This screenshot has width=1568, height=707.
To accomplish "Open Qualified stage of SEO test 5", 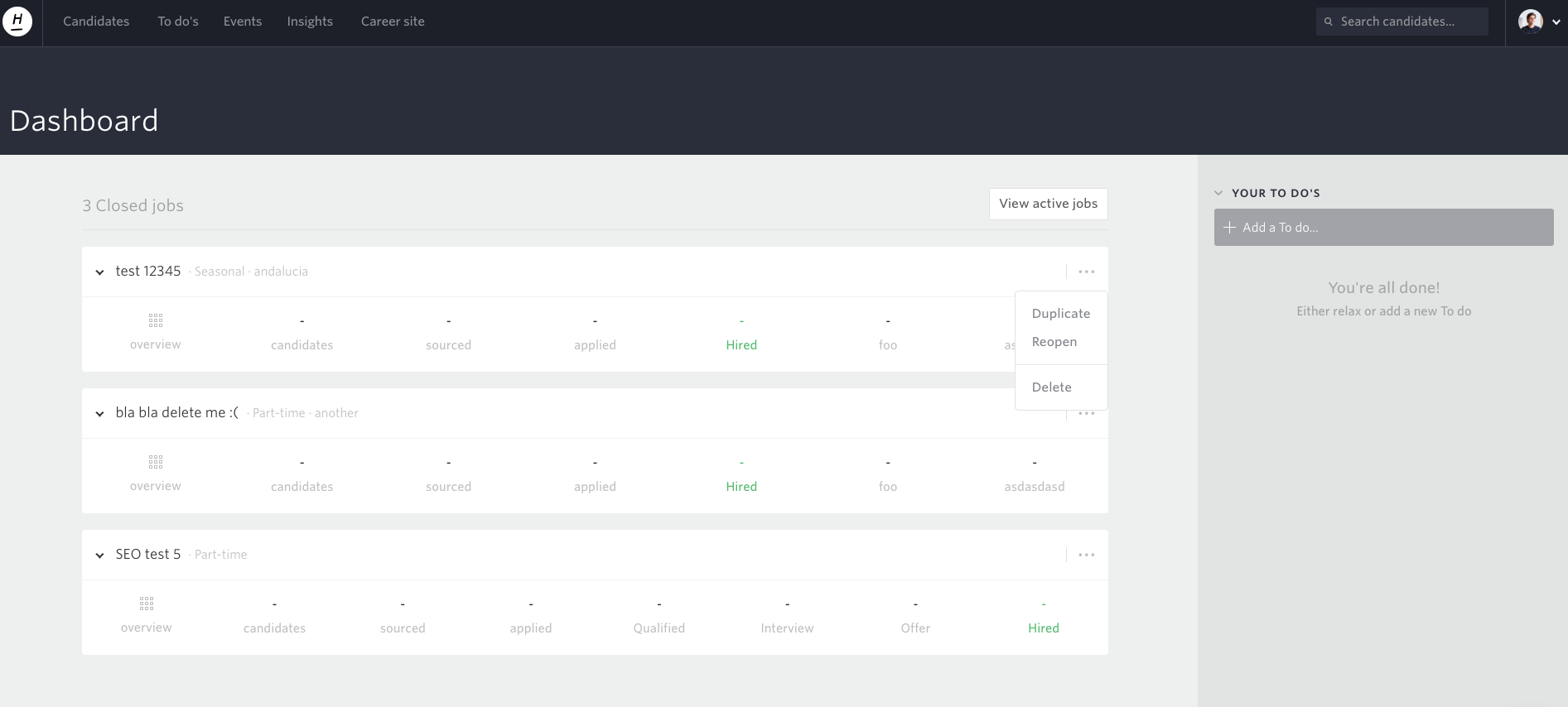I will click(659, 617).
